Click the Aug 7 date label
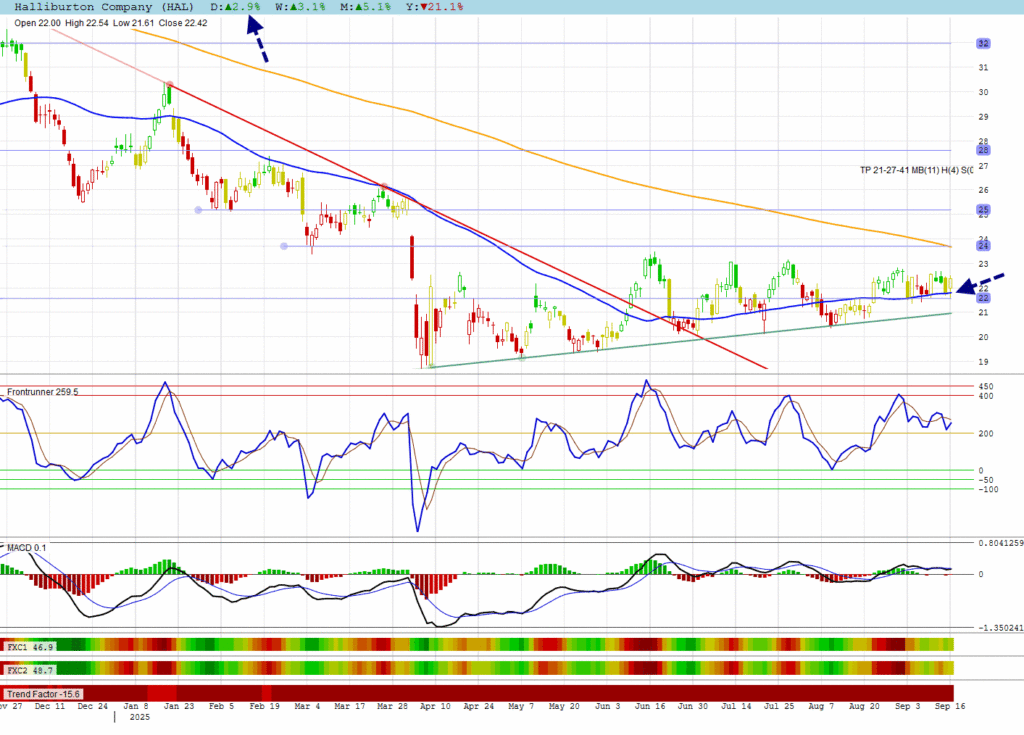Image resolution: width=1024 pixels, height=735 pixels. tap(821, 706)
